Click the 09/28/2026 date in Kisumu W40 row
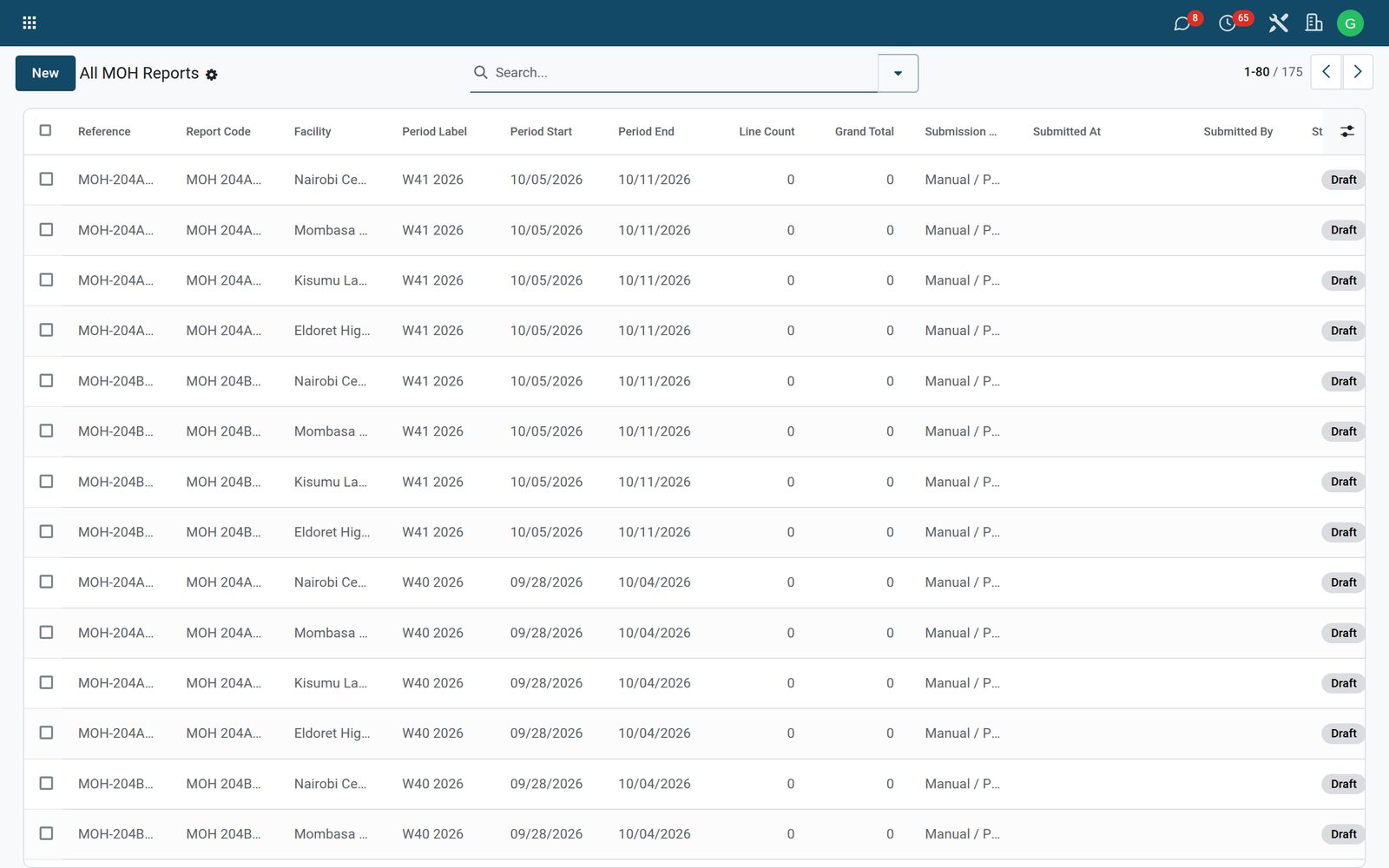The image size is (1389, 868). tap(546, 683)
